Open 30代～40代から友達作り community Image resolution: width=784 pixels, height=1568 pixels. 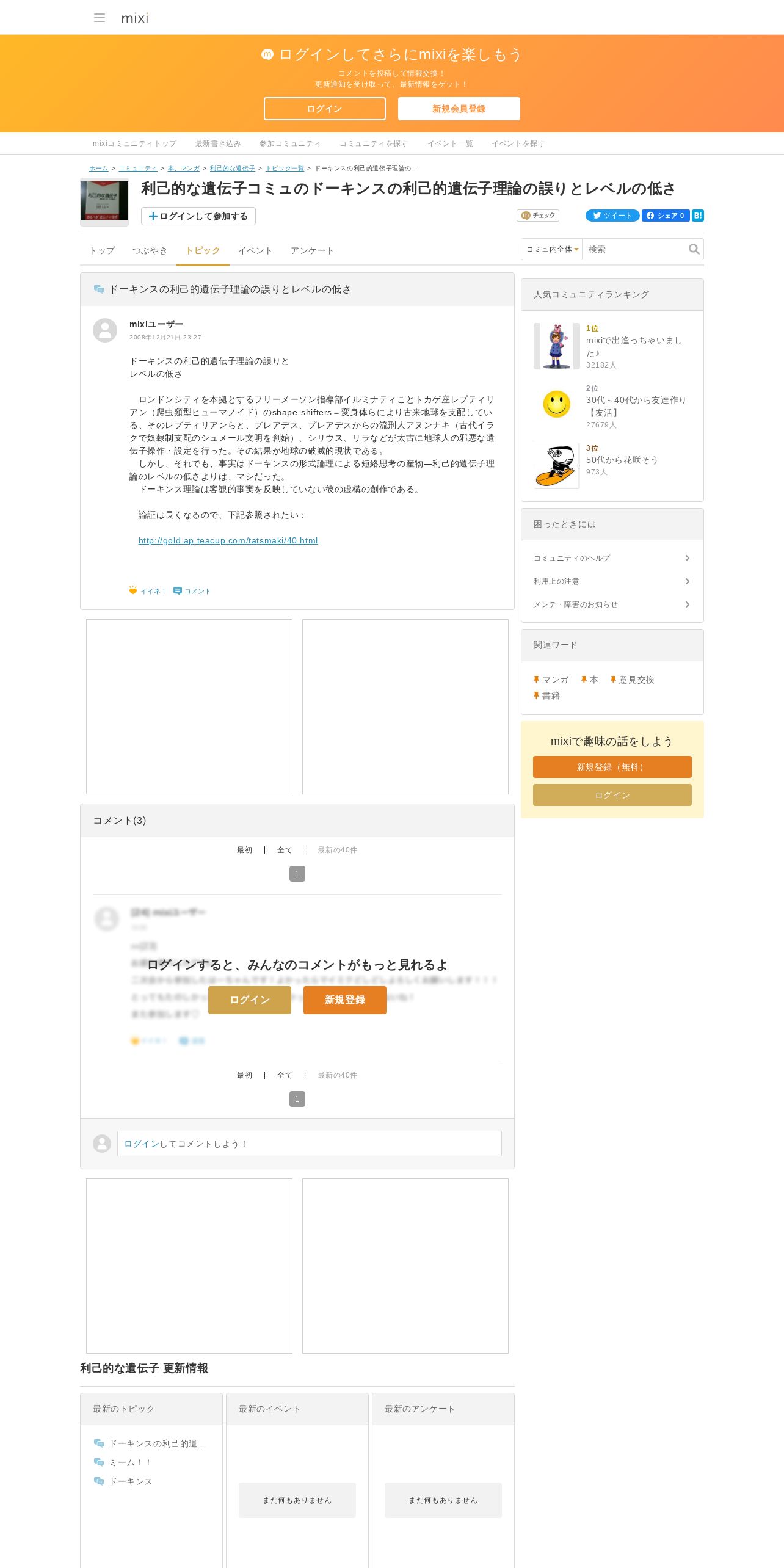(x=636, y=406)
